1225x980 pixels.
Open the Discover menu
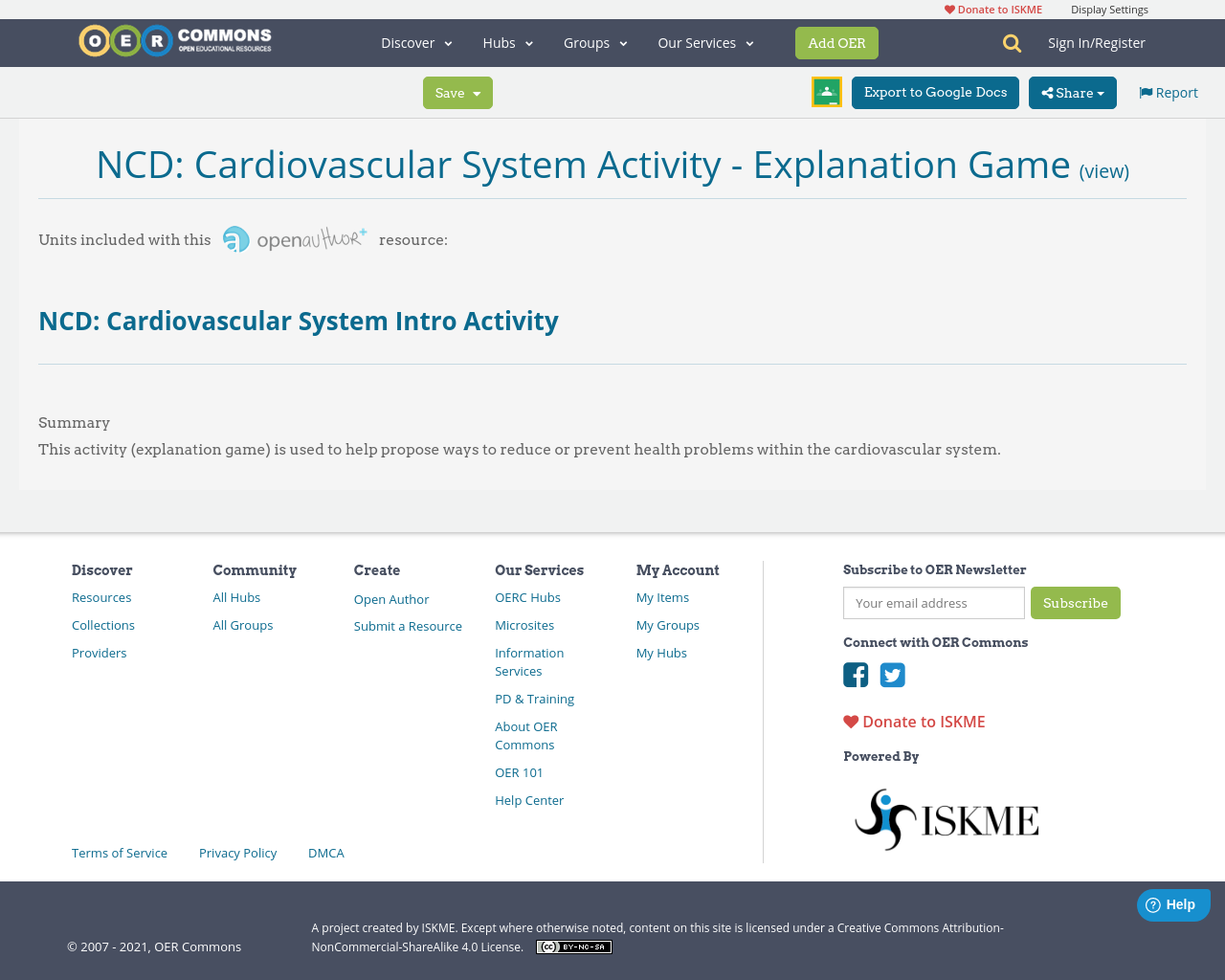point(415,42)
